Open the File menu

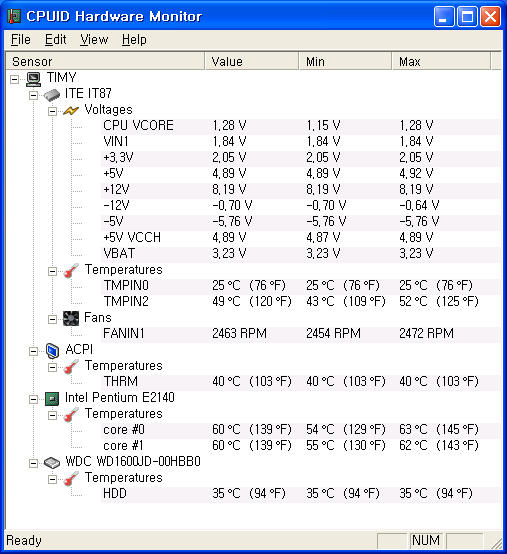(x=20, y=40)
